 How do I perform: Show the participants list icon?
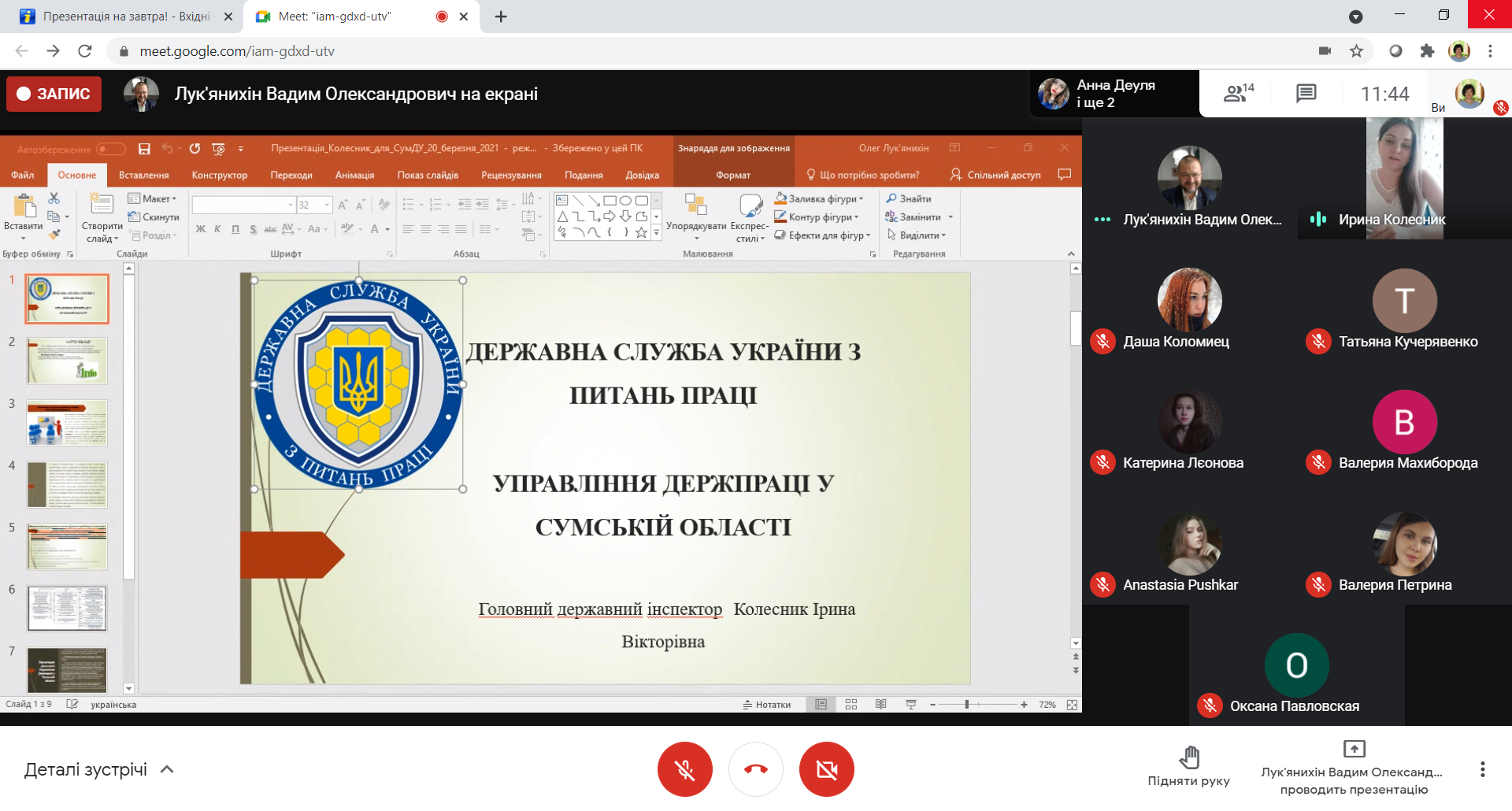[x=1237, y=94]
